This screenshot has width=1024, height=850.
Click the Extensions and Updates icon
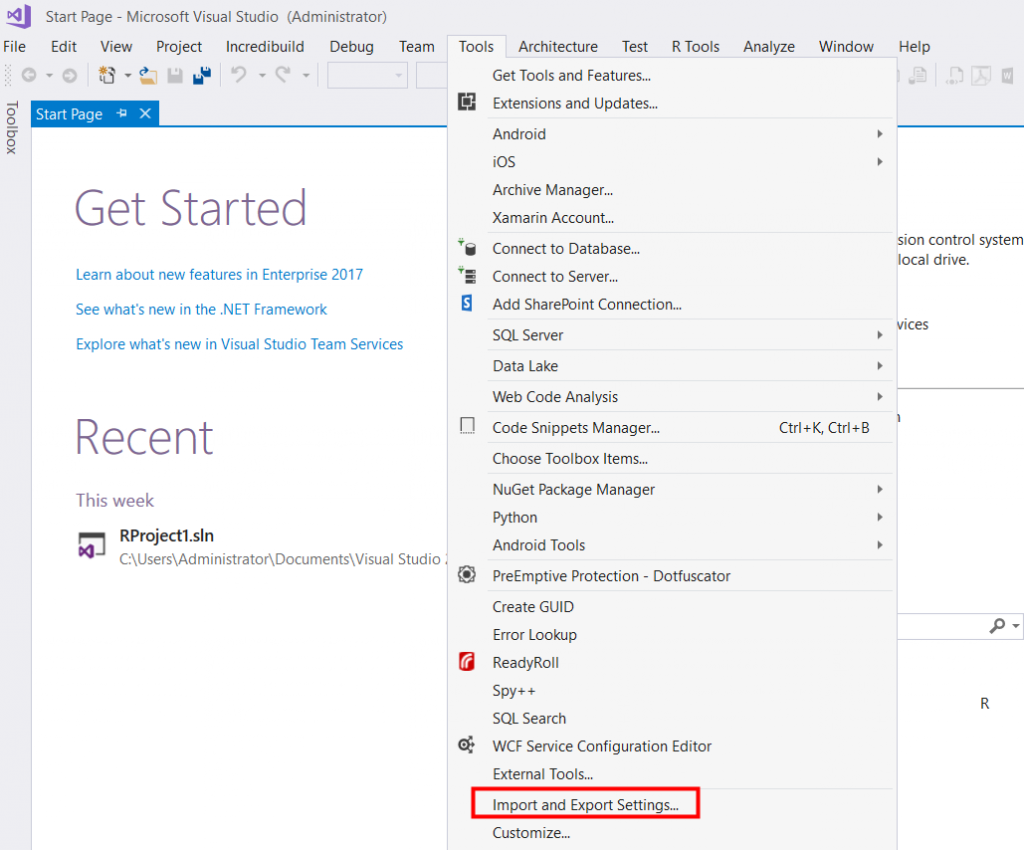[467, 102]
